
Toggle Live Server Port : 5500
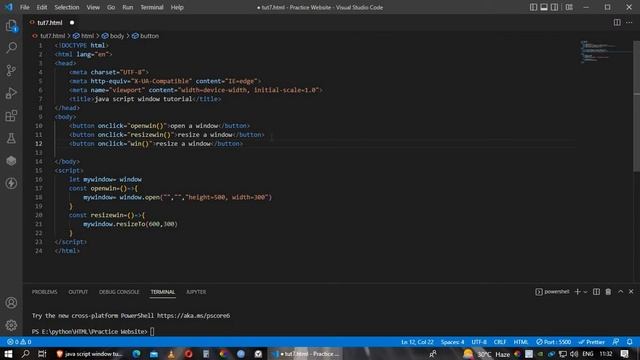[x=554, y=342]
